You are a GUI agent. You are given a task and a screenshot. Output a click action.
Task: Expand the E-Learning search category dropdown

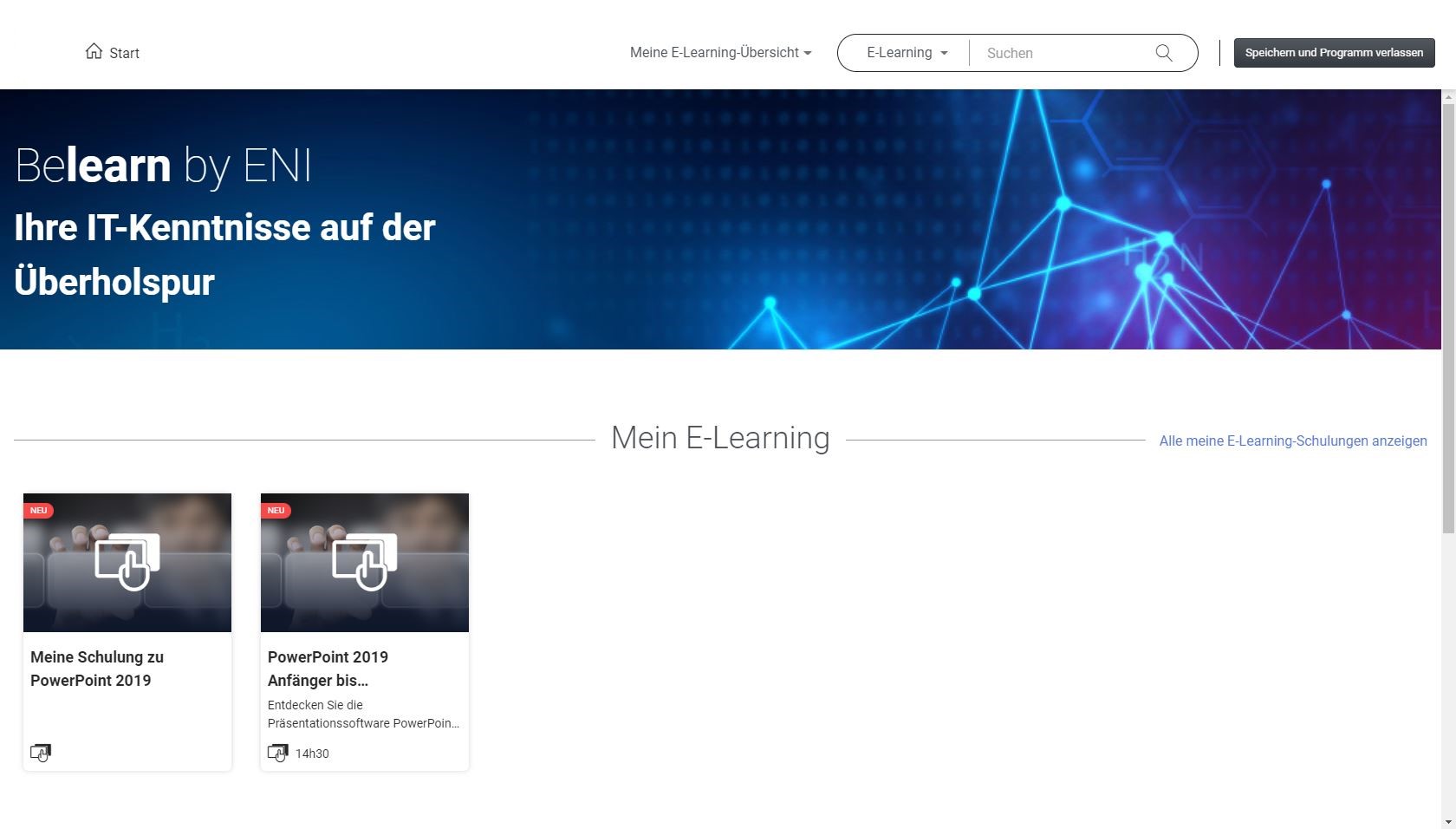907,53
